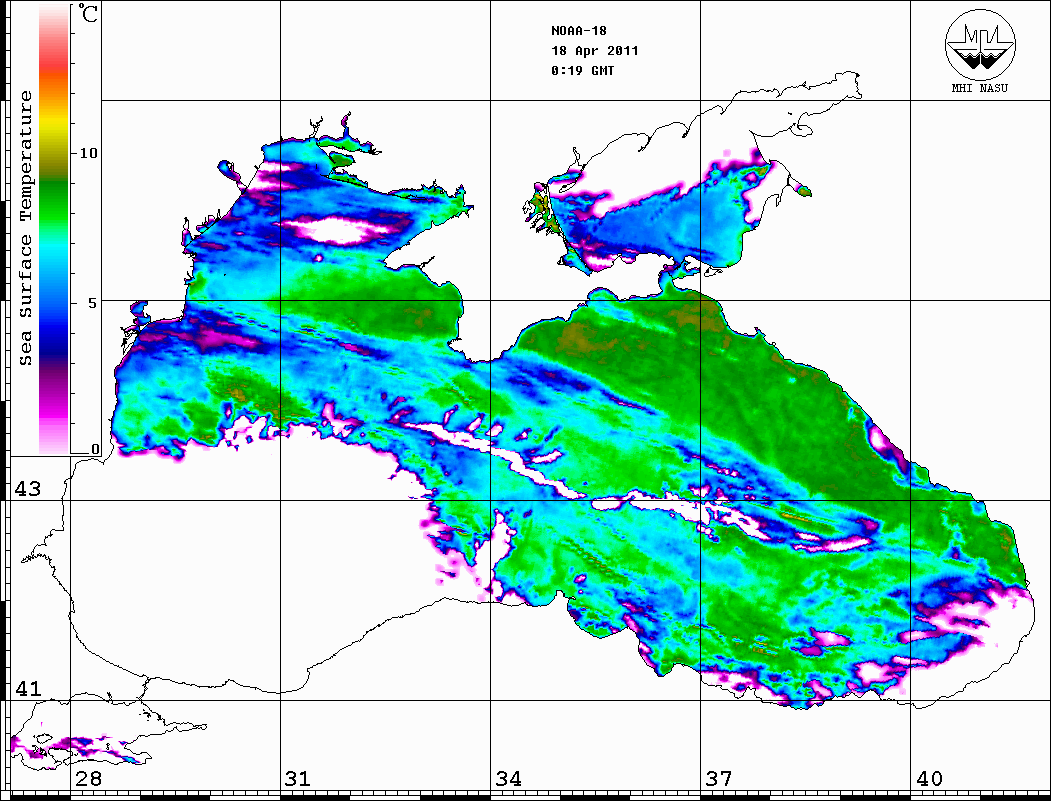1051x801 pixels.
Task: Click the latitude label "41"
Action: pyautogui.click(x=27, y=688)
